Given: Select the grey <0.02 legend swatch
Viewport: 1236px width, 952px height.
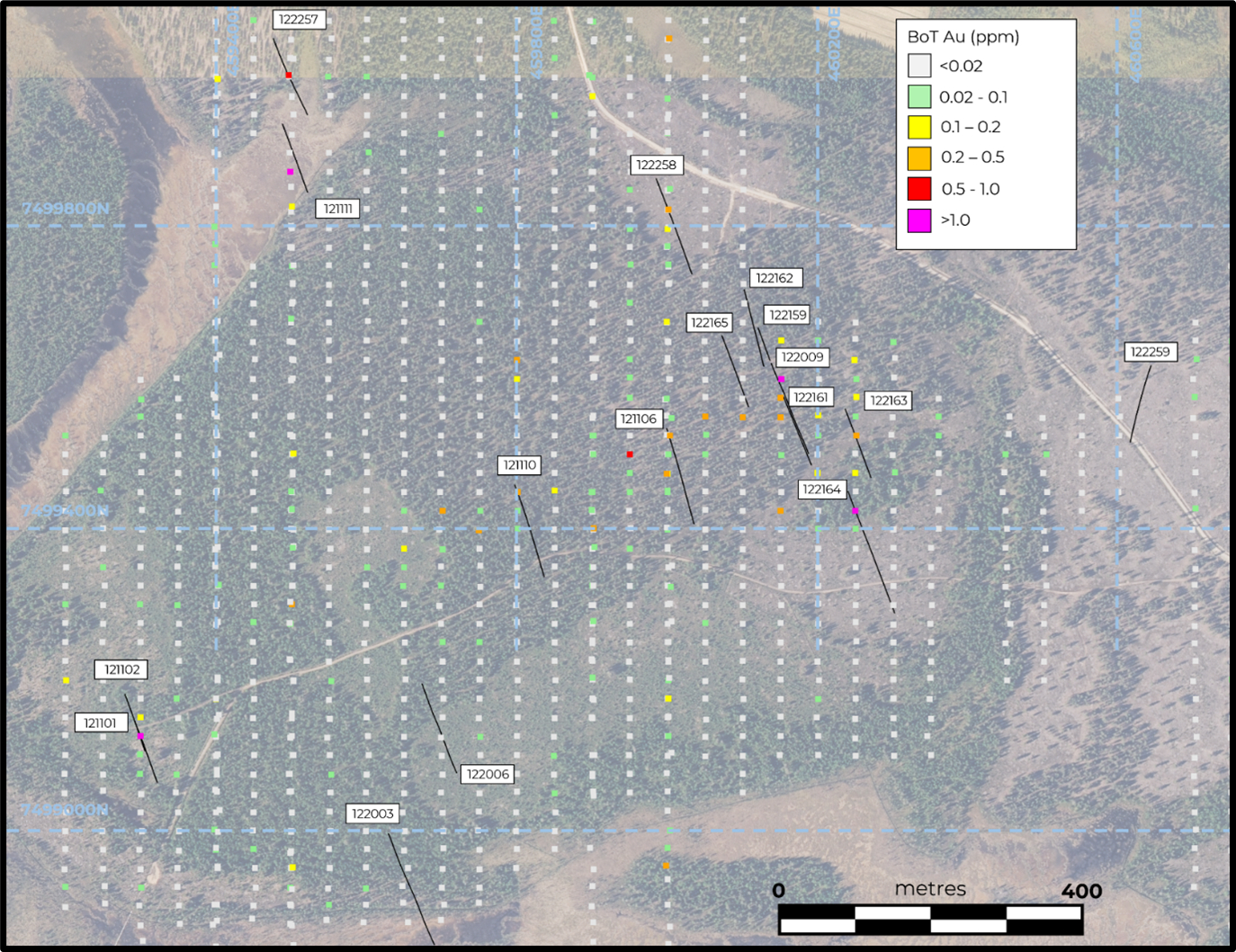Looking at the screenshot, I should (x=918, y=66).
